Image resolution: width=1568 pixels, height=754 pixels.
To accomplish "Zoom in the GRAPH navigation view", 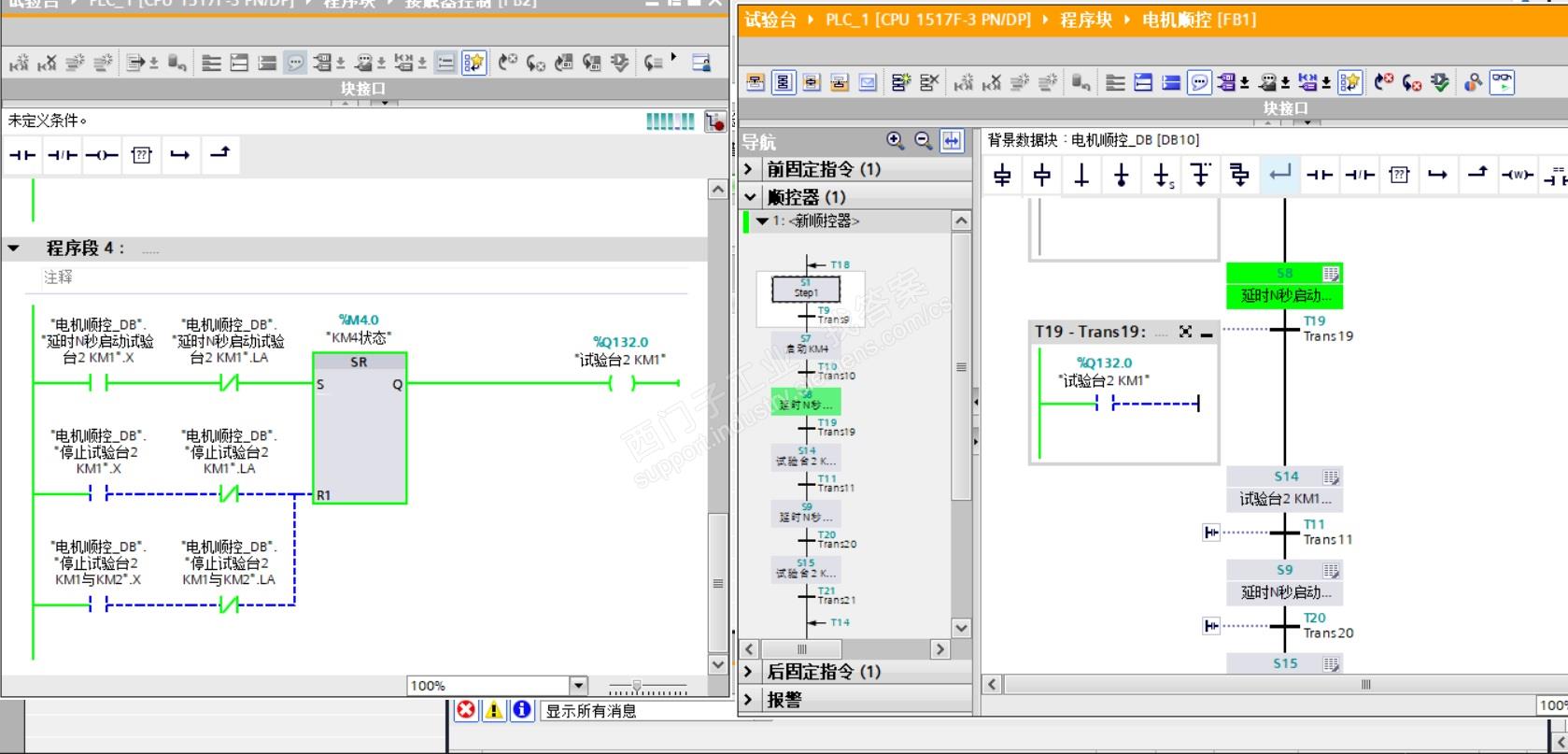I will 896,140.
